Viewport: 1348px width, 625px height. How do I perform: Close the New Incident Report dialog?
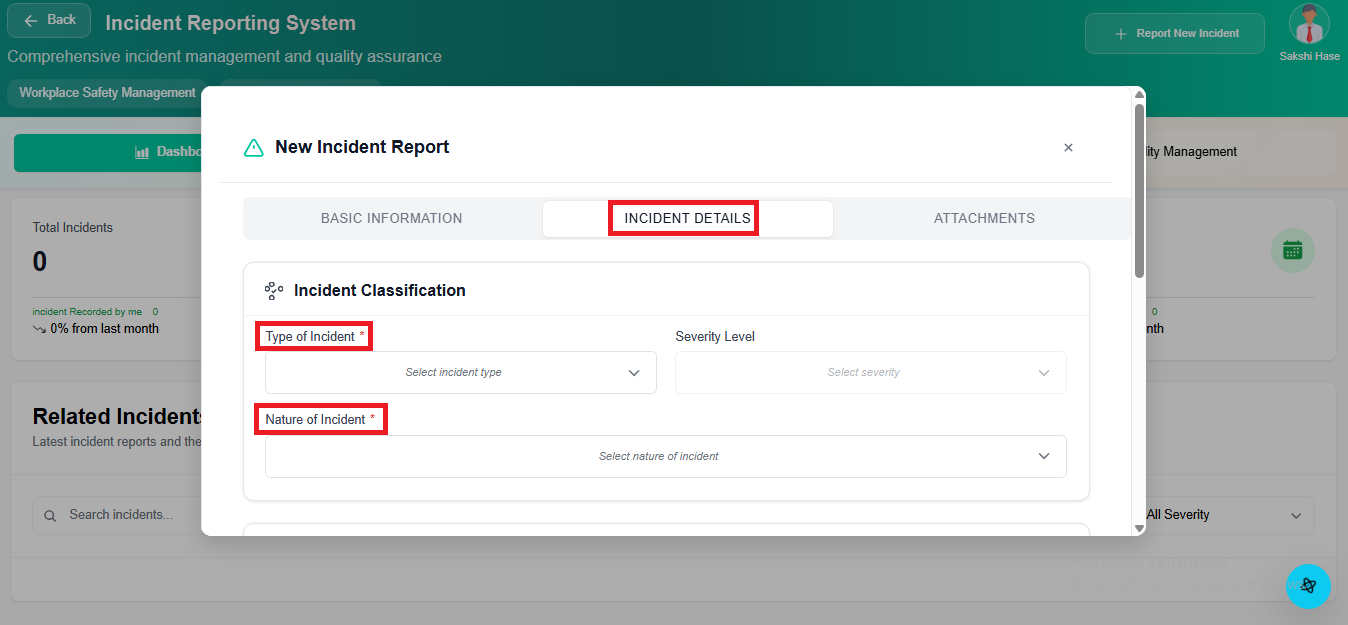pos(1068,148)
